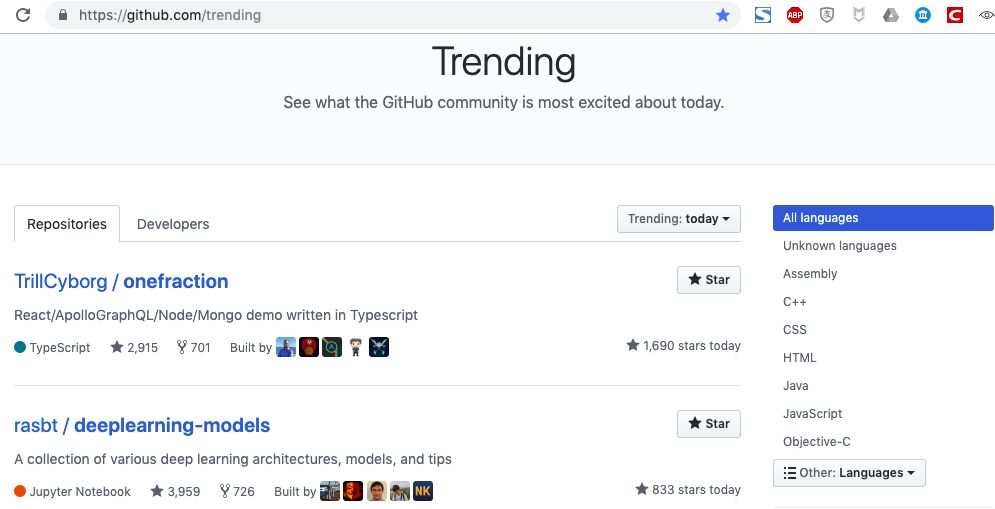Screen dimensions: 995x509
Task: Click first contributor avatar for onefraction
Action: [286, 347]
